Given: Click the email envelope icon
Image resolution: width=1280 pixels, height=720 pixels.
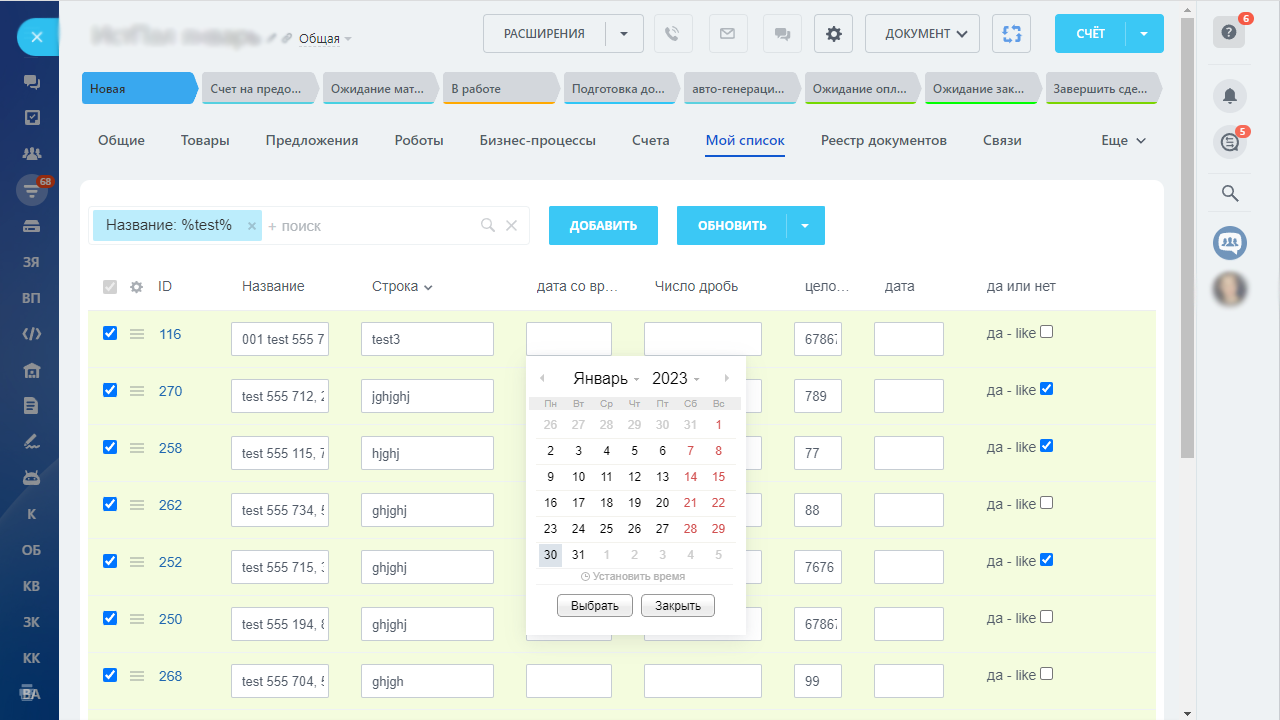Looking at the screenshot, I should tap(727, 34).
